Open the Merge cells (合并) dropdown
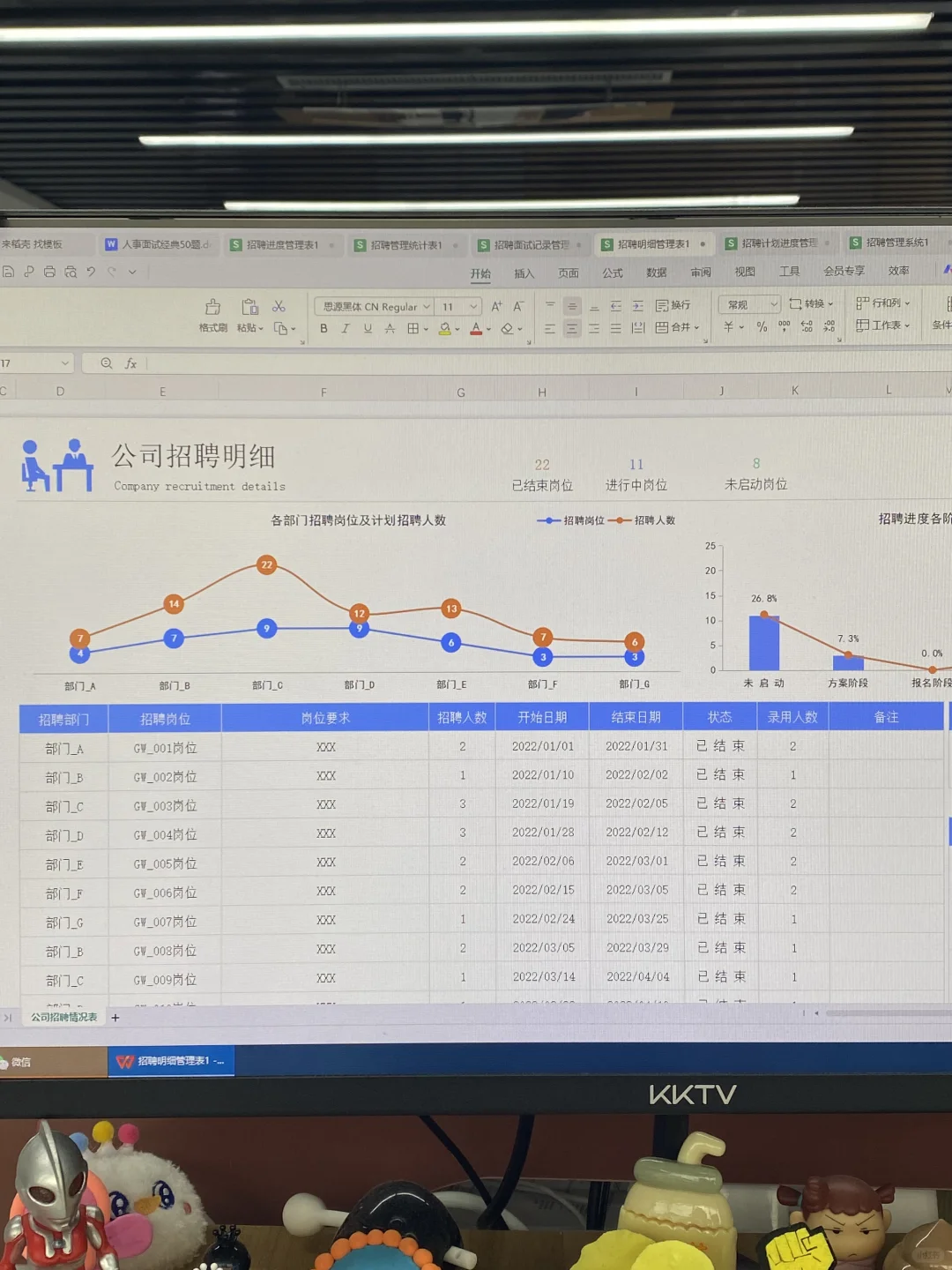The width and height of the screenshot is (952, 1270). click(677, 327)
